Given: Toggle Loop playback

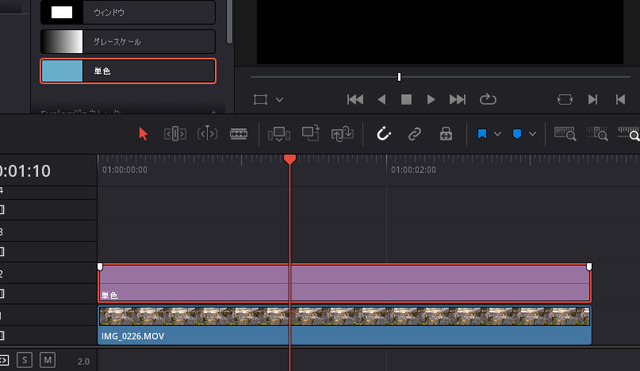Looking at the screenshot, I should coord(488,99).
